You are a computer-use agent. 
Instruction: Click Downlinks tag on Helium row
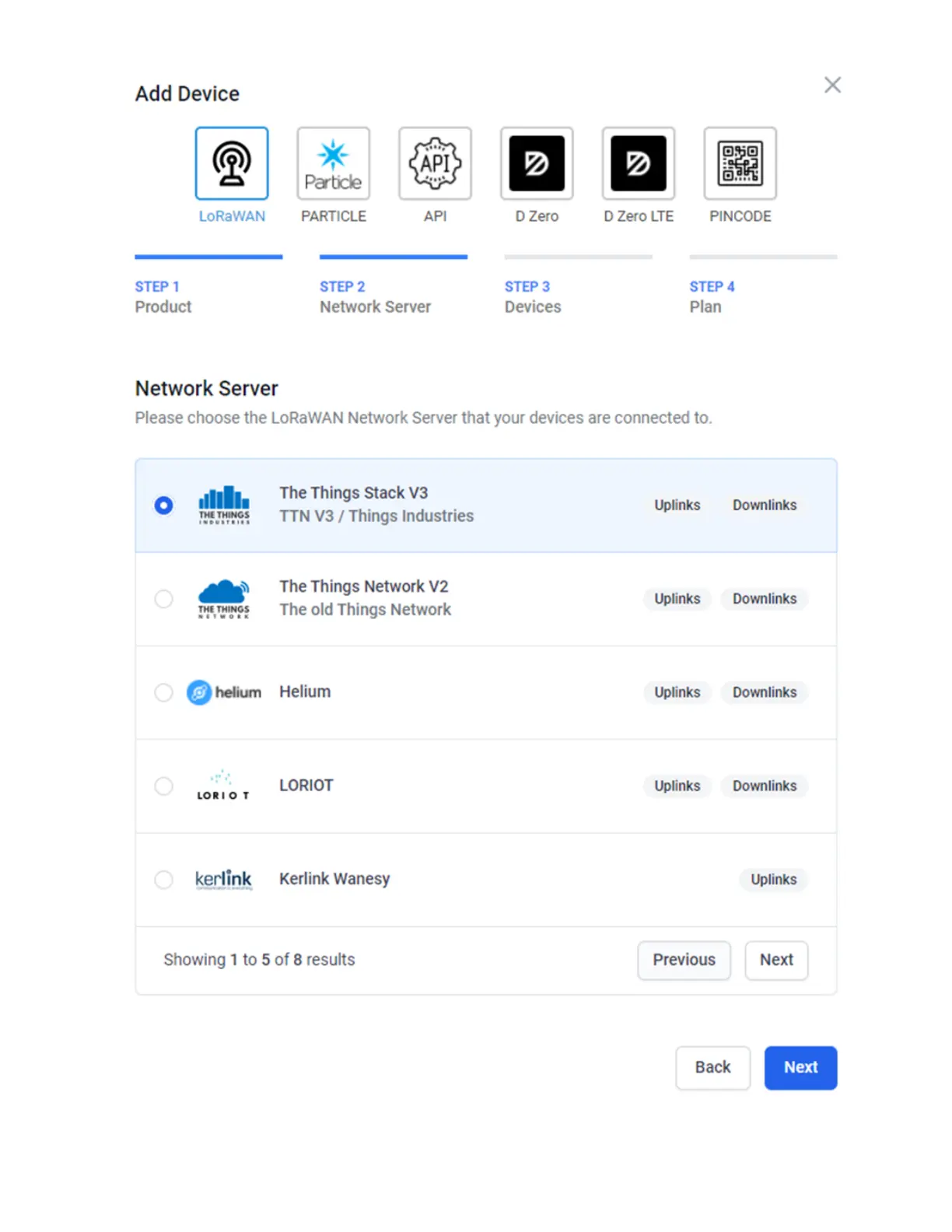tap(765, 692)
